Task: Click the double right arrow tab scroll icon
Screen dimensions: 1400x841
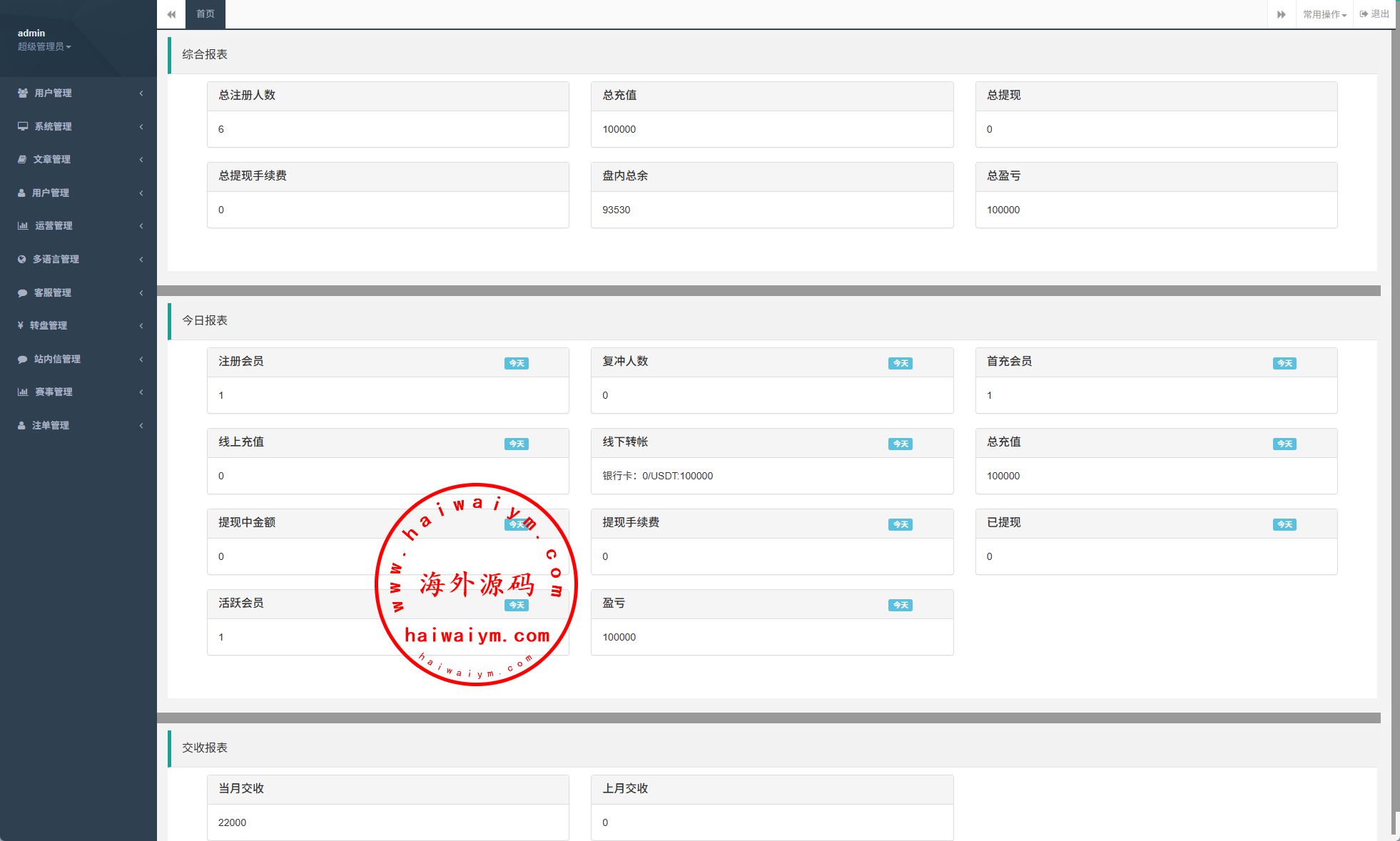Action: point(1282,14)
